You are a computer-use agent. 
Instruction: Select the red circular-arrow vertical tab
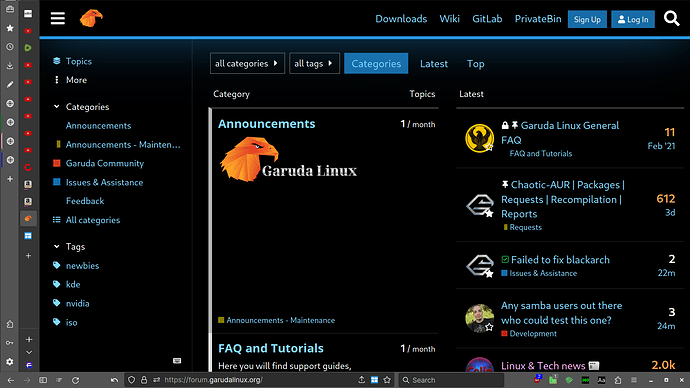[x=28, y=167]
